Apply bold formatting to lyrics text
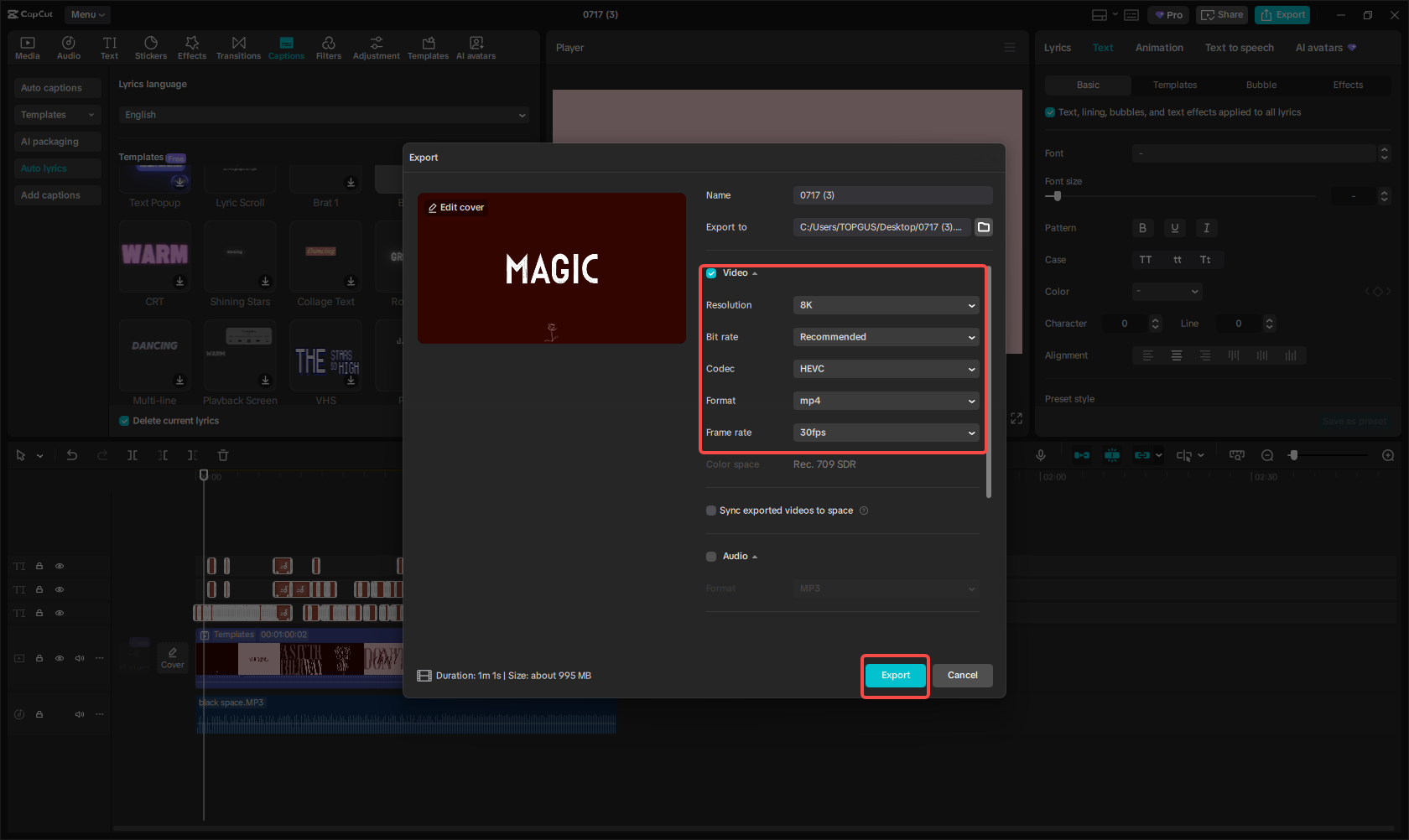 1142,227
